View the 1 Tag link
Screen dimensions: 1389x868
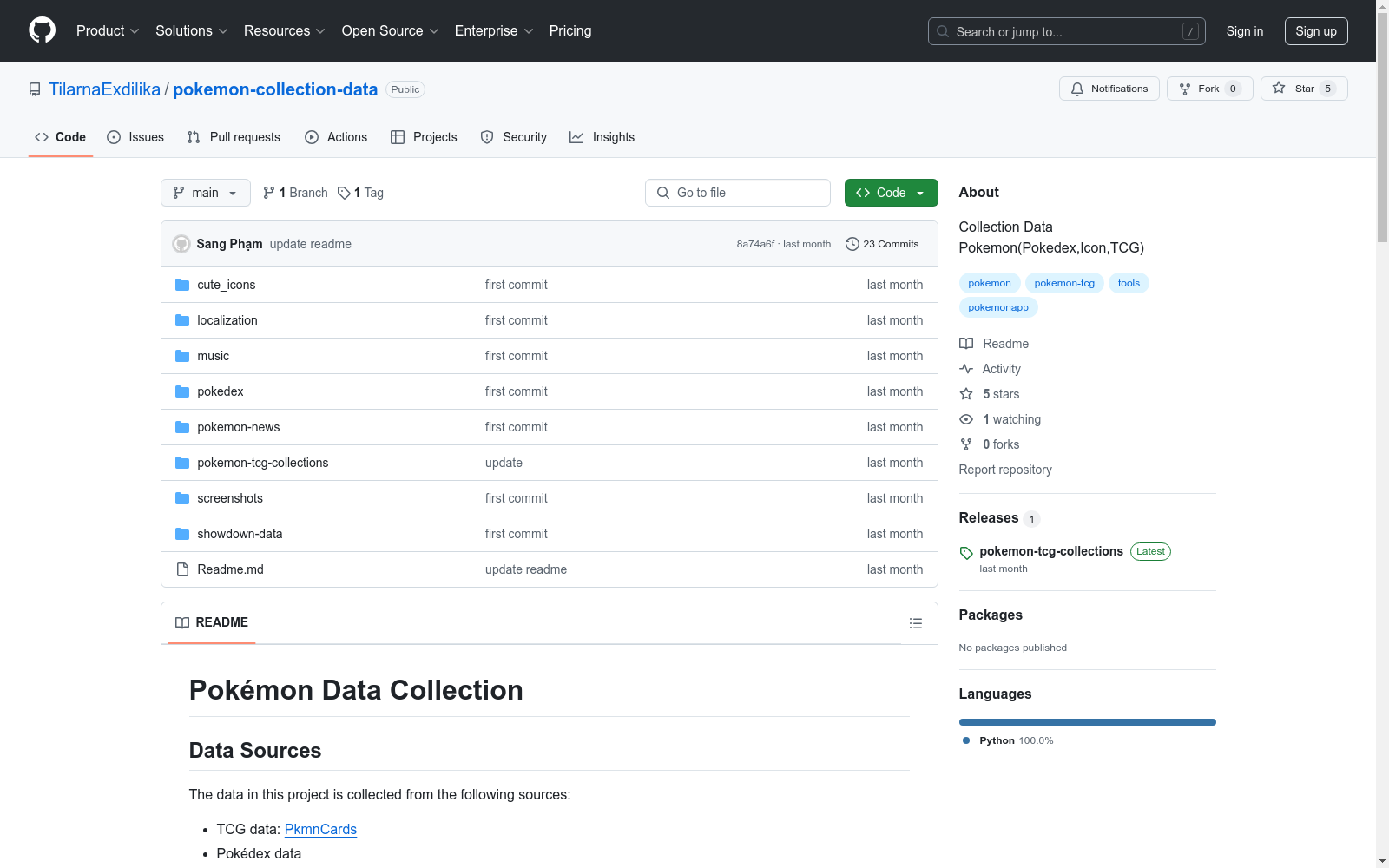[360, 193]
